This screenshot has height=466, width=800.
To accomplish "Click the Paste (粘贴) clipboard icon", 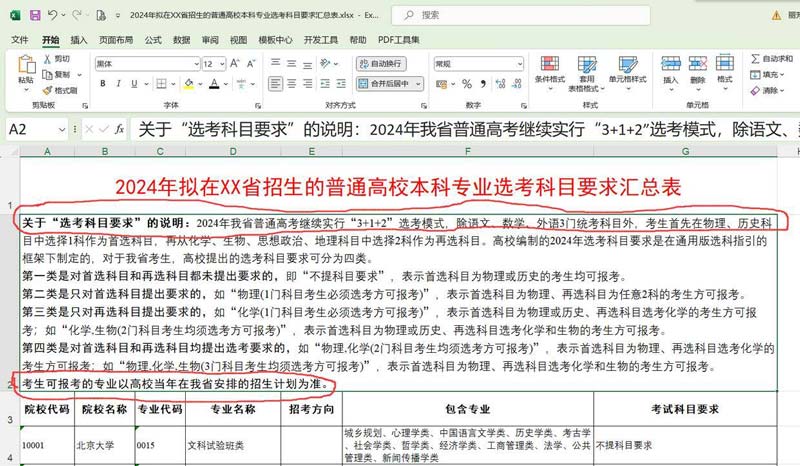I will click(26, 65).
